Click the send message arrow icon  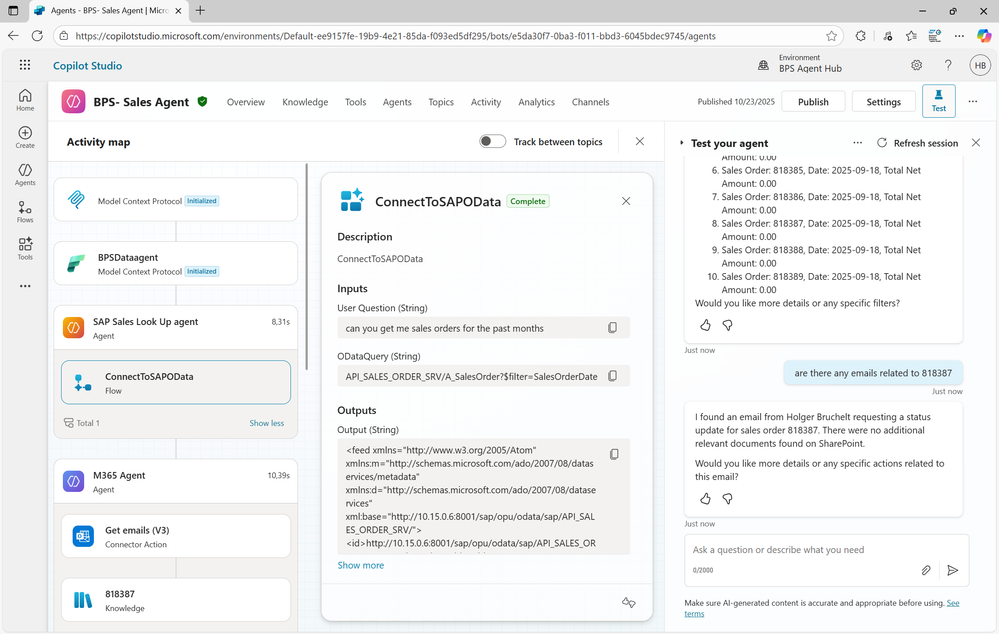point(953,570)
